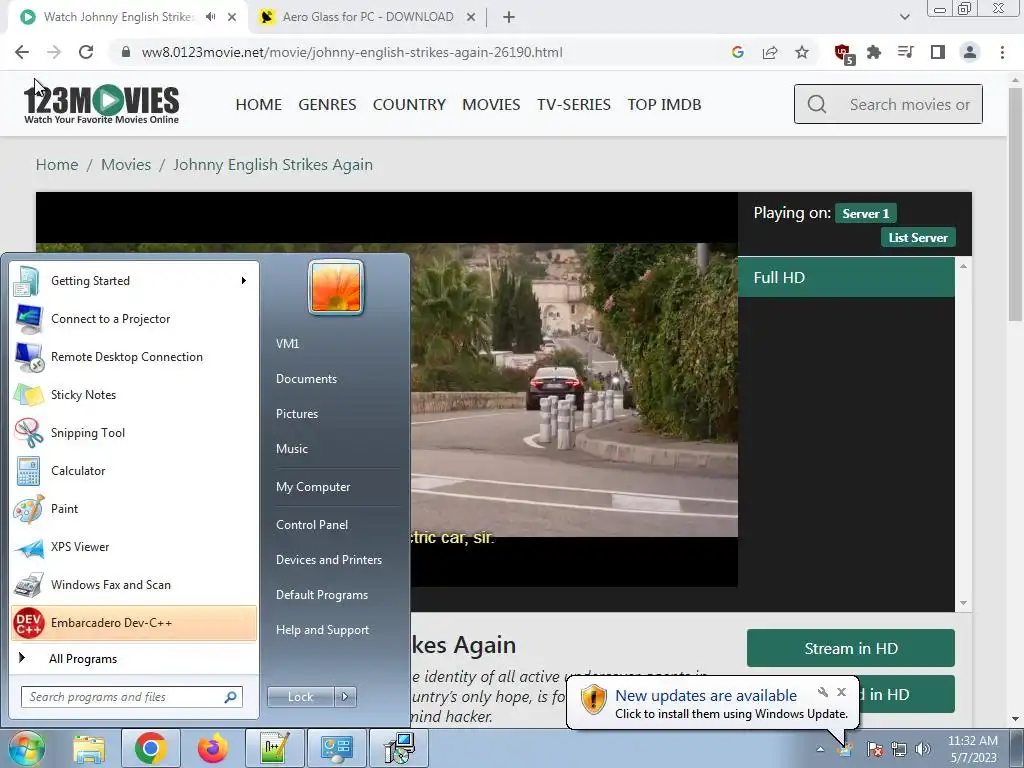Share this page icon in address bar
The image size is (1024, 768).
770,52
